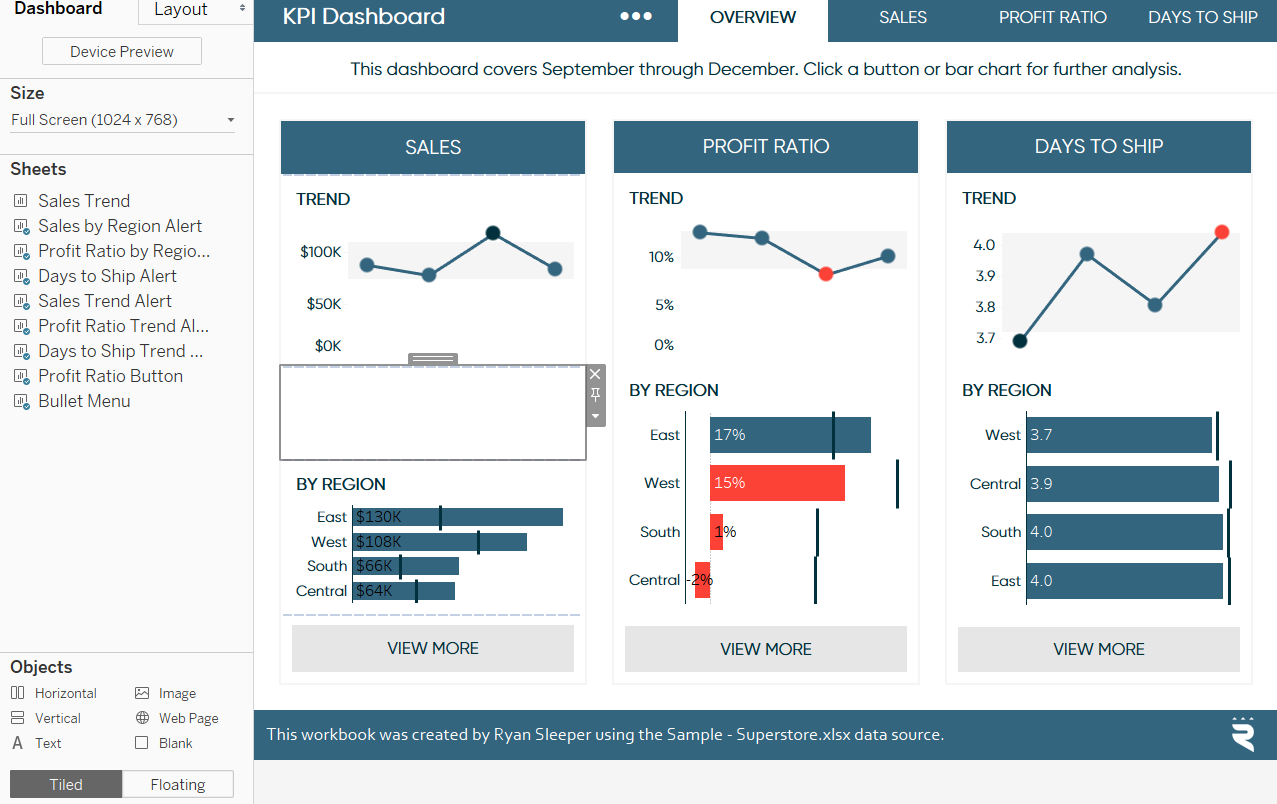Viewport: 1277px width, 804px height.
Task: Choose the Web Page object
Action: 177,718
